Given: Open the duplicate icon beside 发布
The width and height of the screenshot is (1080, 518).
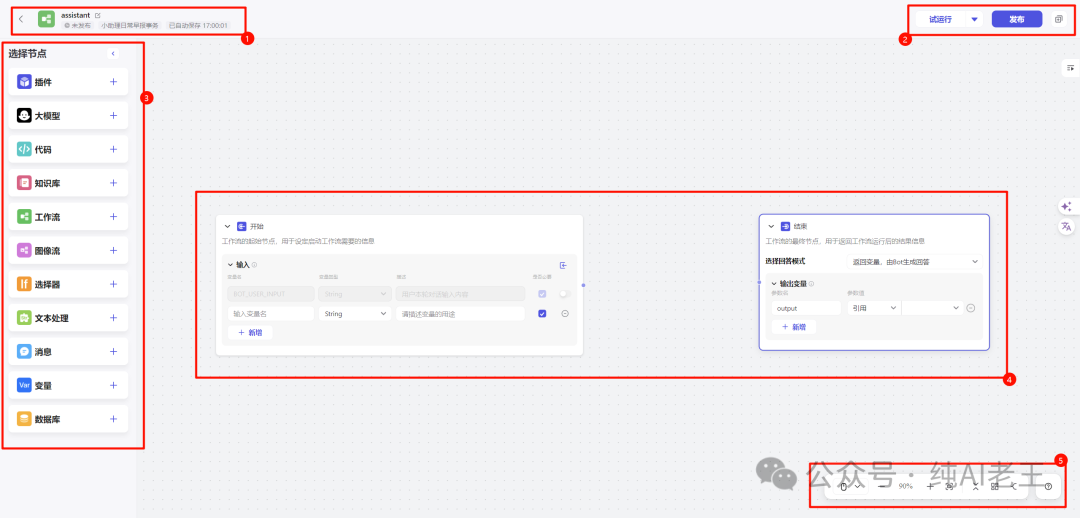Looking at the screenshot, I should 1059,19.
